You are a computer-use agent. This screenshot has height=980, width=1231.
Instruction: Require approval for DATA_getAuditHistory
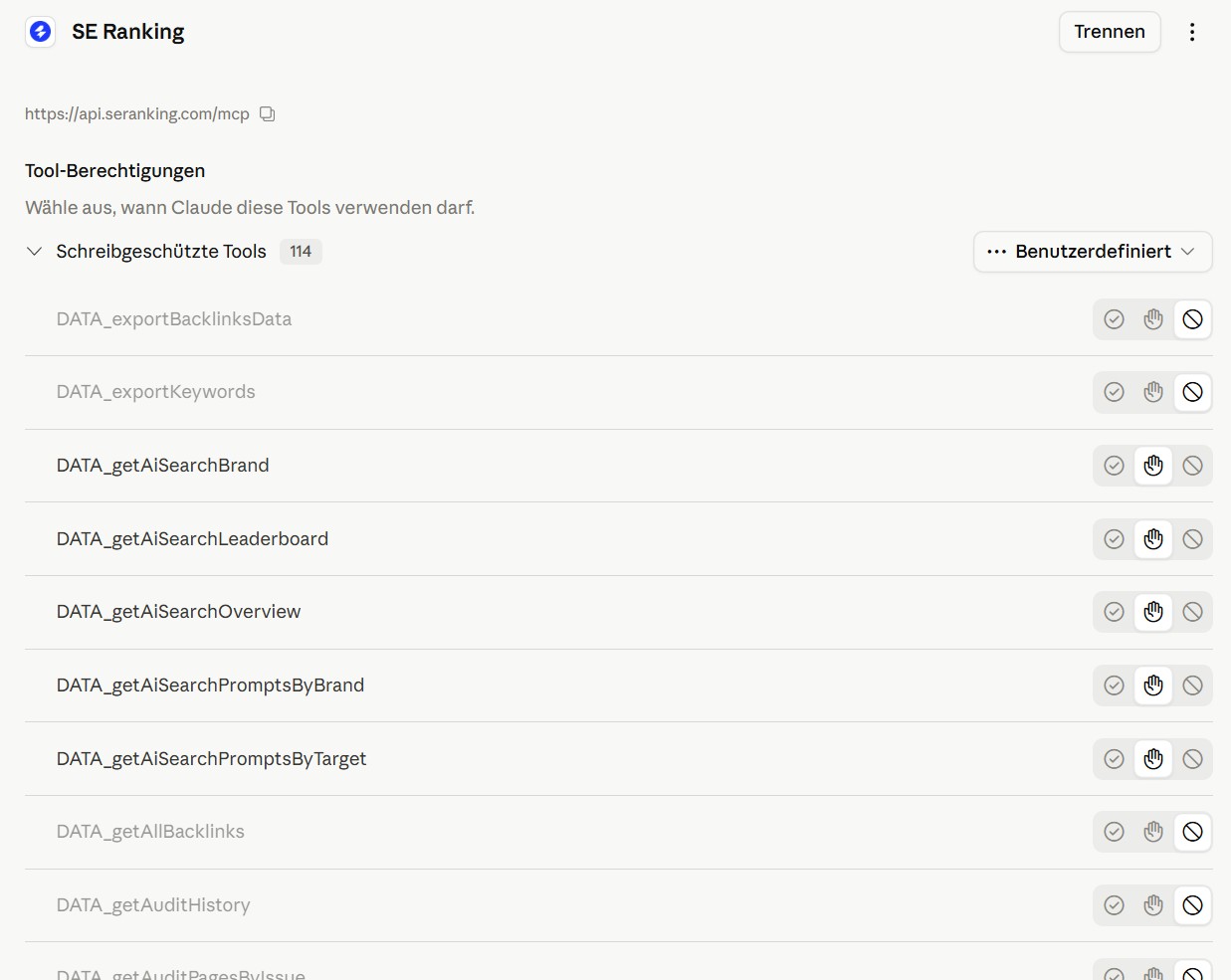pos(1153,905)
